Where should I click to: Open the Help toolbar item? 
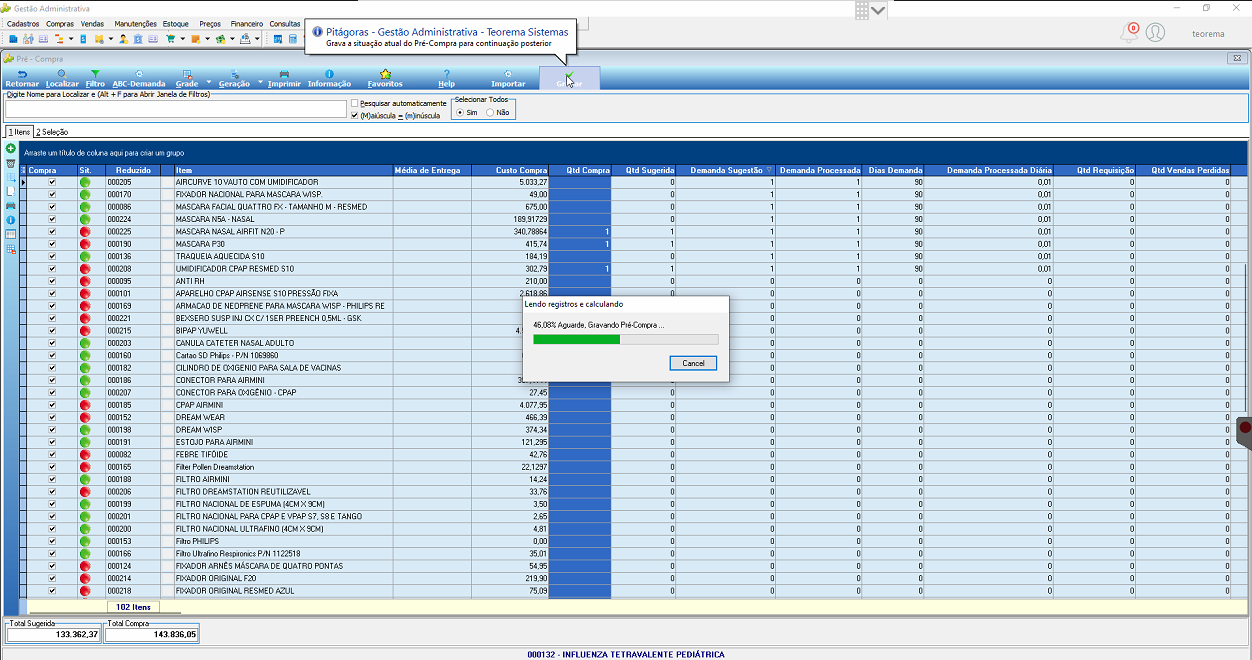coord(446,79)
